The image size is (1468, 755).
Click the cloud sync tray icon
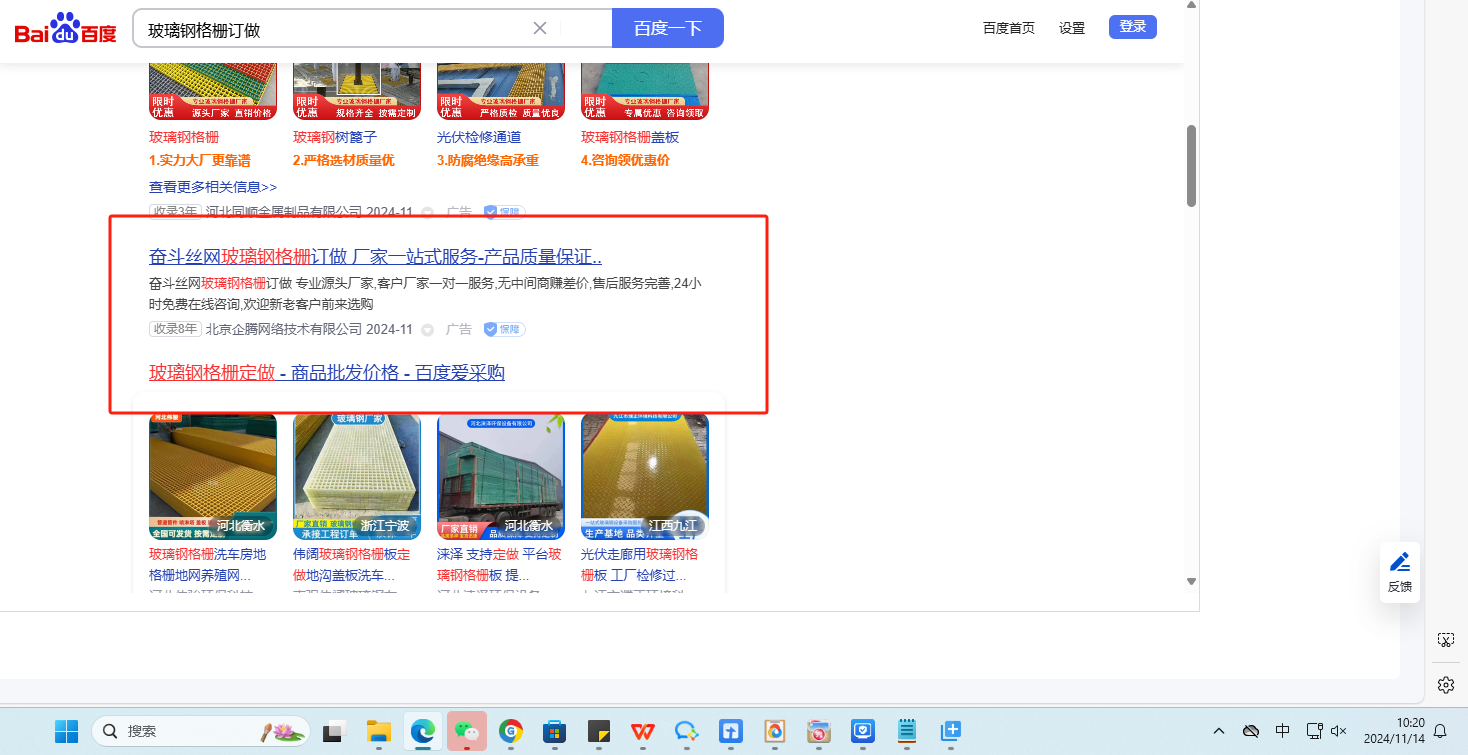tap(1250, 731)
